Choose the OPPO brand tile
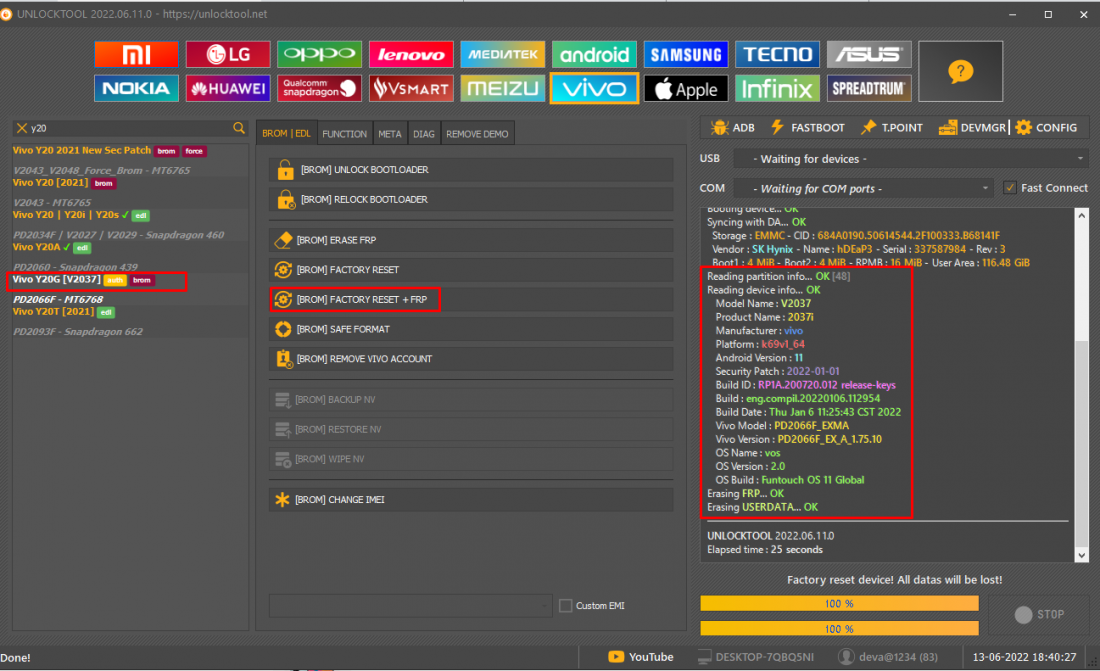The height and width of the screenshot is (671, 1100). (x=319, y=54)
